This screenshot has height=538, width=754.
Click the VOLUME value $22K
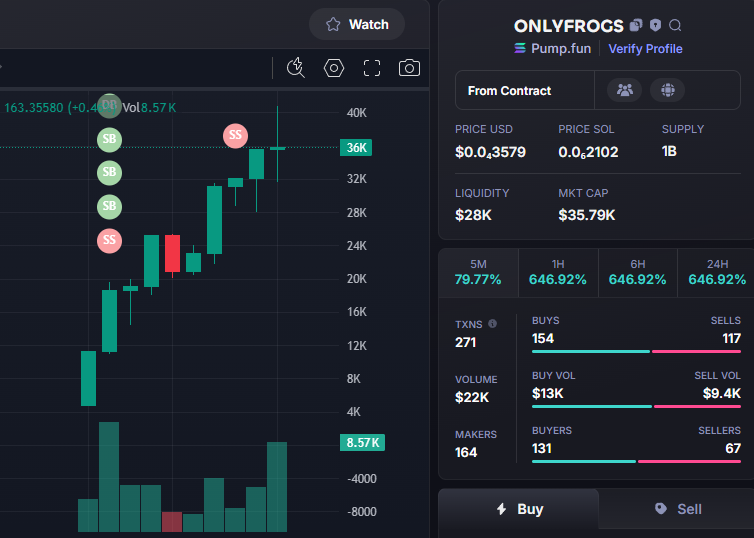tap(472, 398)
